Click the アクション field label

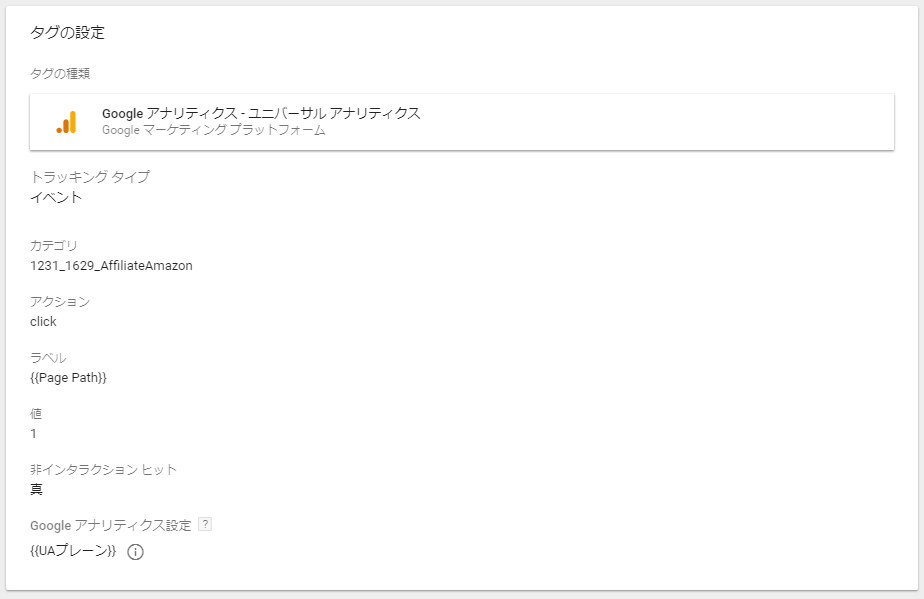tap(60, 301)
